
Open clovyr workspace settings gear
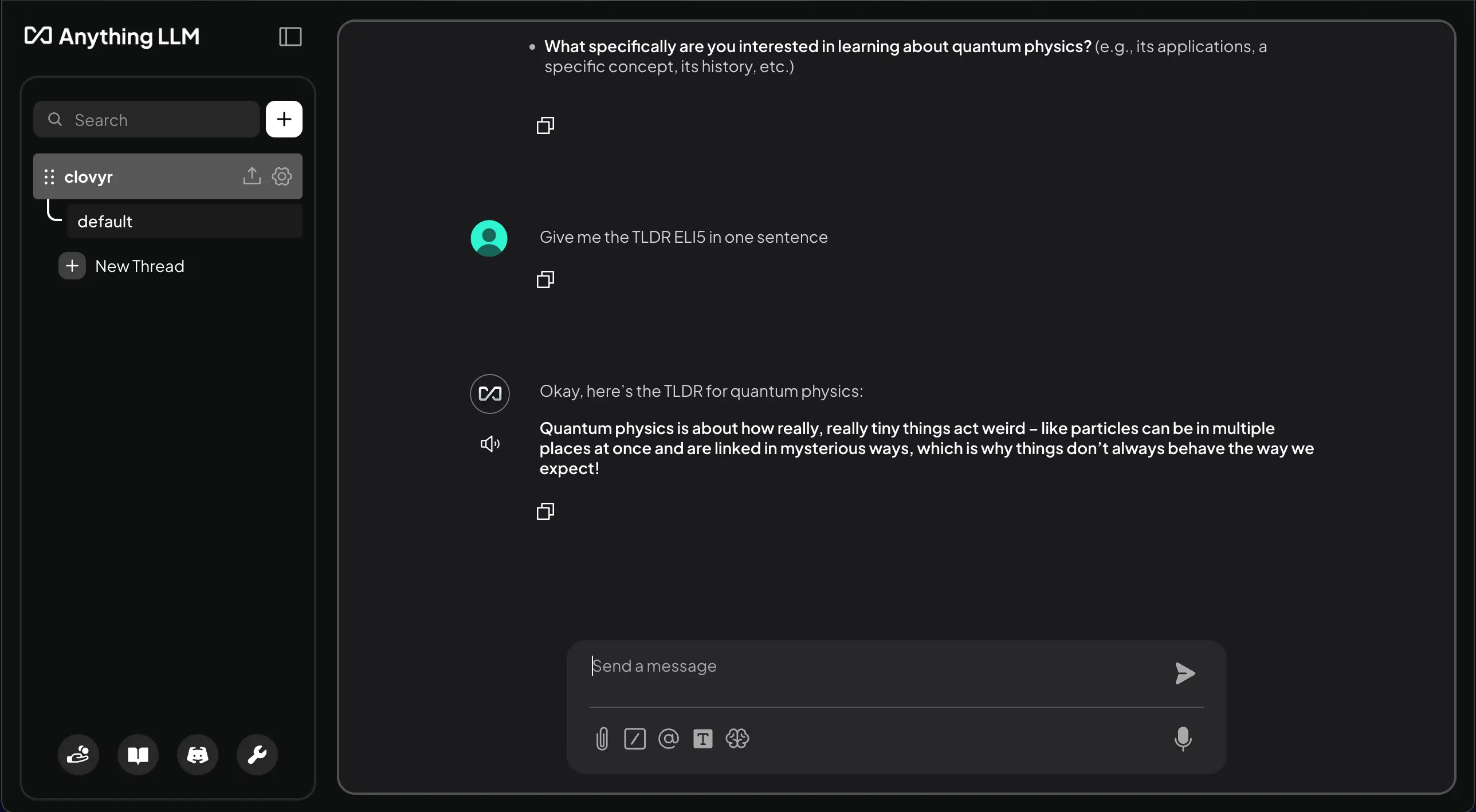(x=282, y=176)
